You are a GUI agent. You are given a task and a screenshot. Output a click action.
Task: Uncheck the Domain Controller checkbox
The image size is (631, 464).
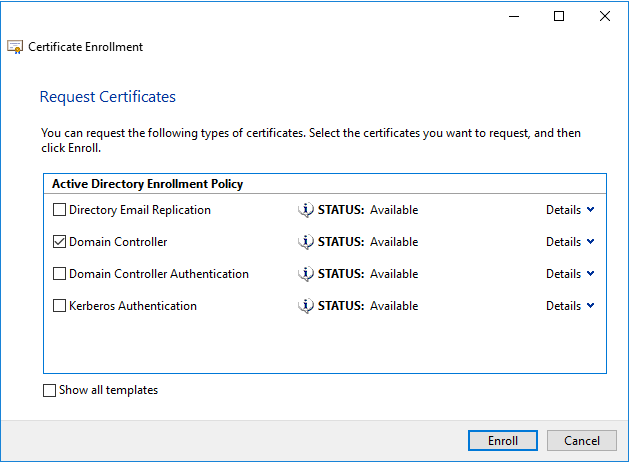point(60,242)
